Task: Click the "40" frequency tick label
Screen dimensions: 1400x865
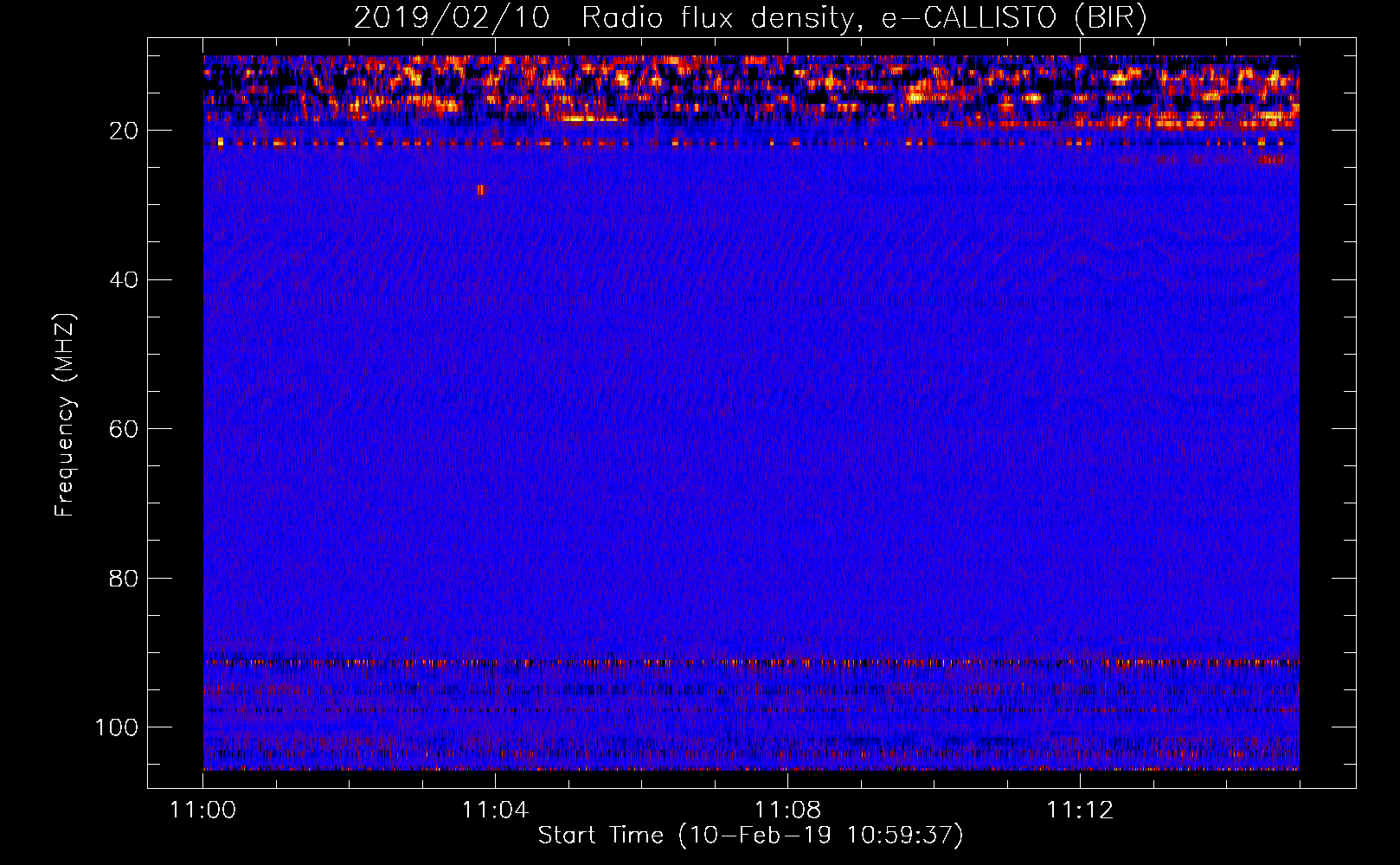Action: coord(124,279)
